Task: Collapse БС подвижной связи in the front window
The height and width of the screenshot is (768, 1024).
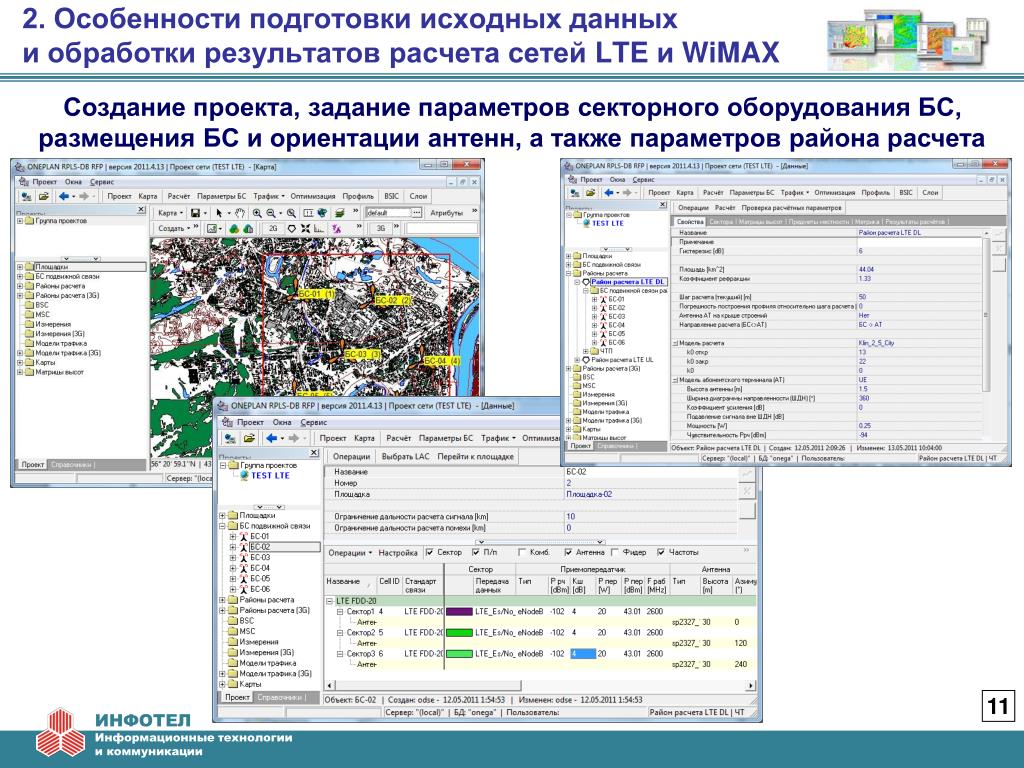Action: 223,526
